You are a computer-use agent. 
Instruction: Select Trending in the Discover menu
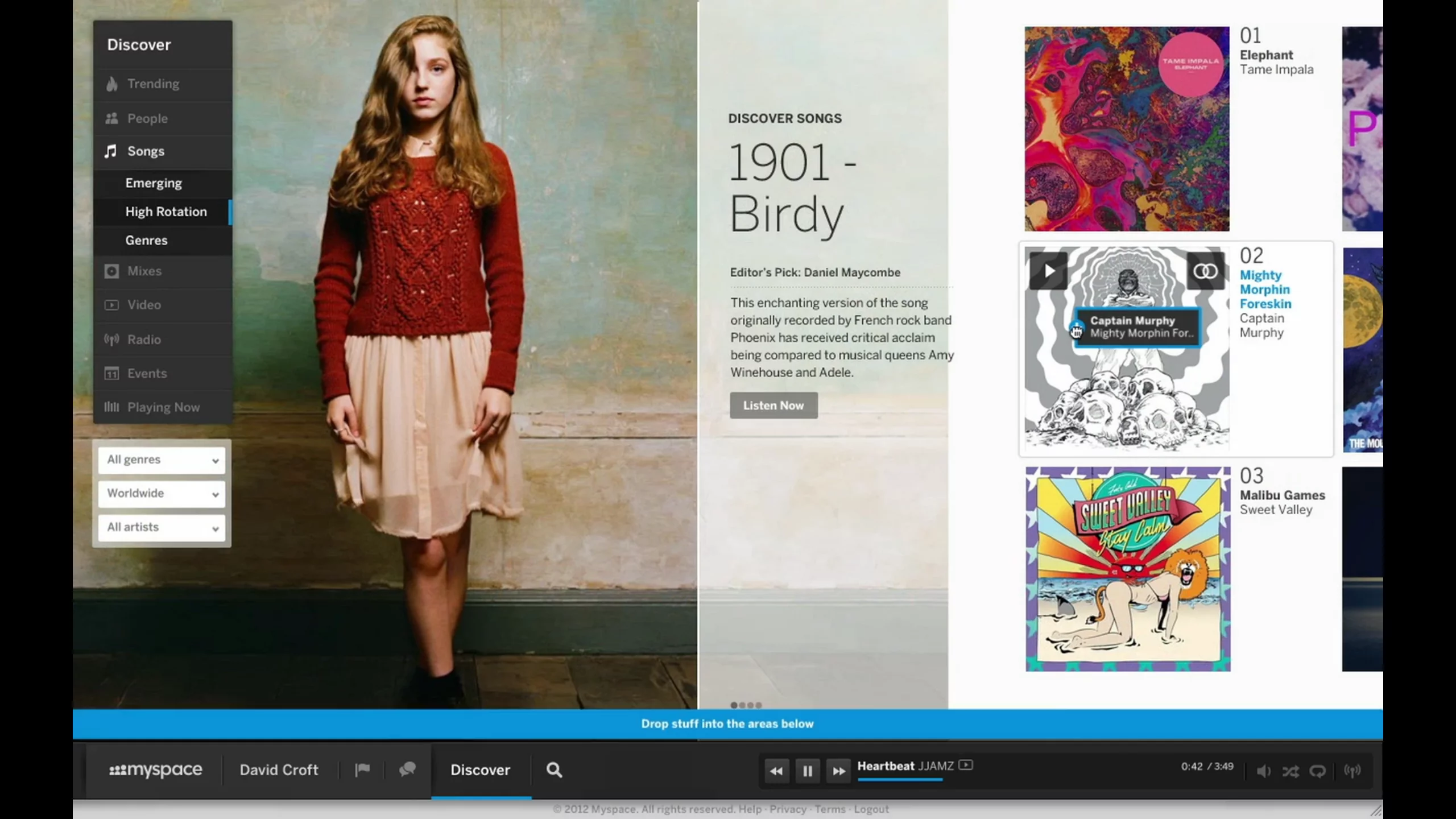pos(152,84)
